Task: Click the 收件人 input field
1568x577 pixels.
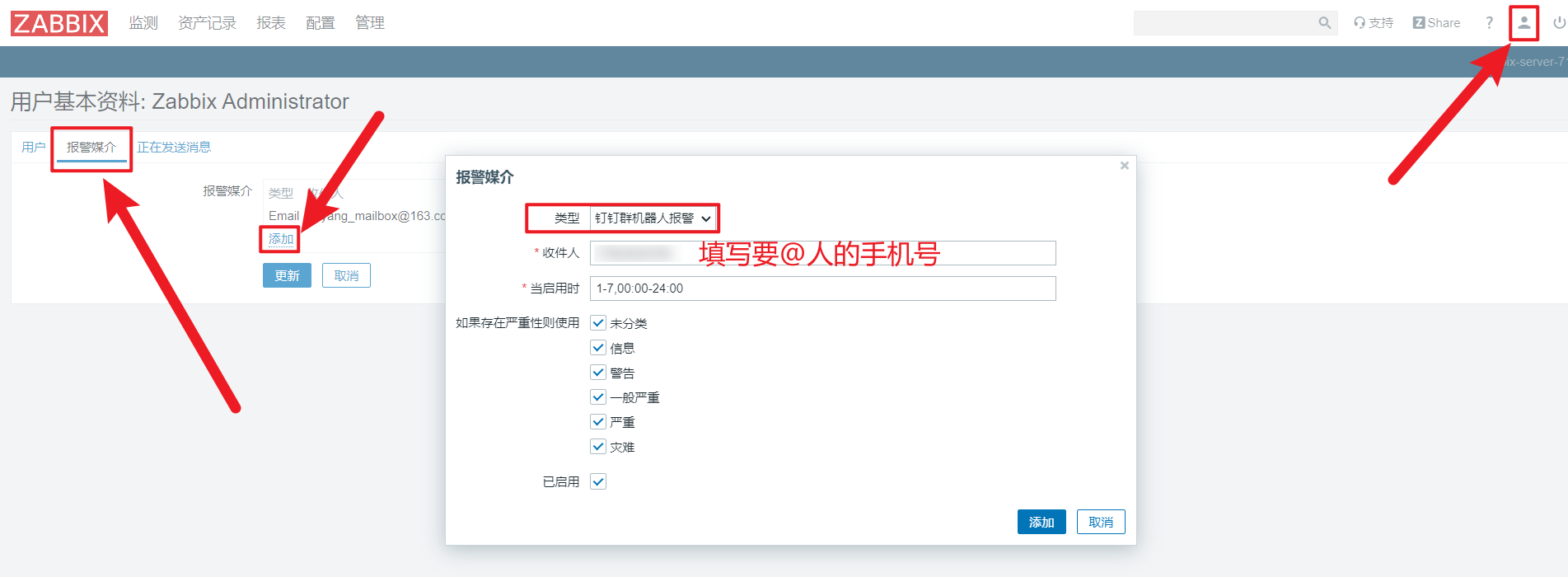Action: coord(823,253)
